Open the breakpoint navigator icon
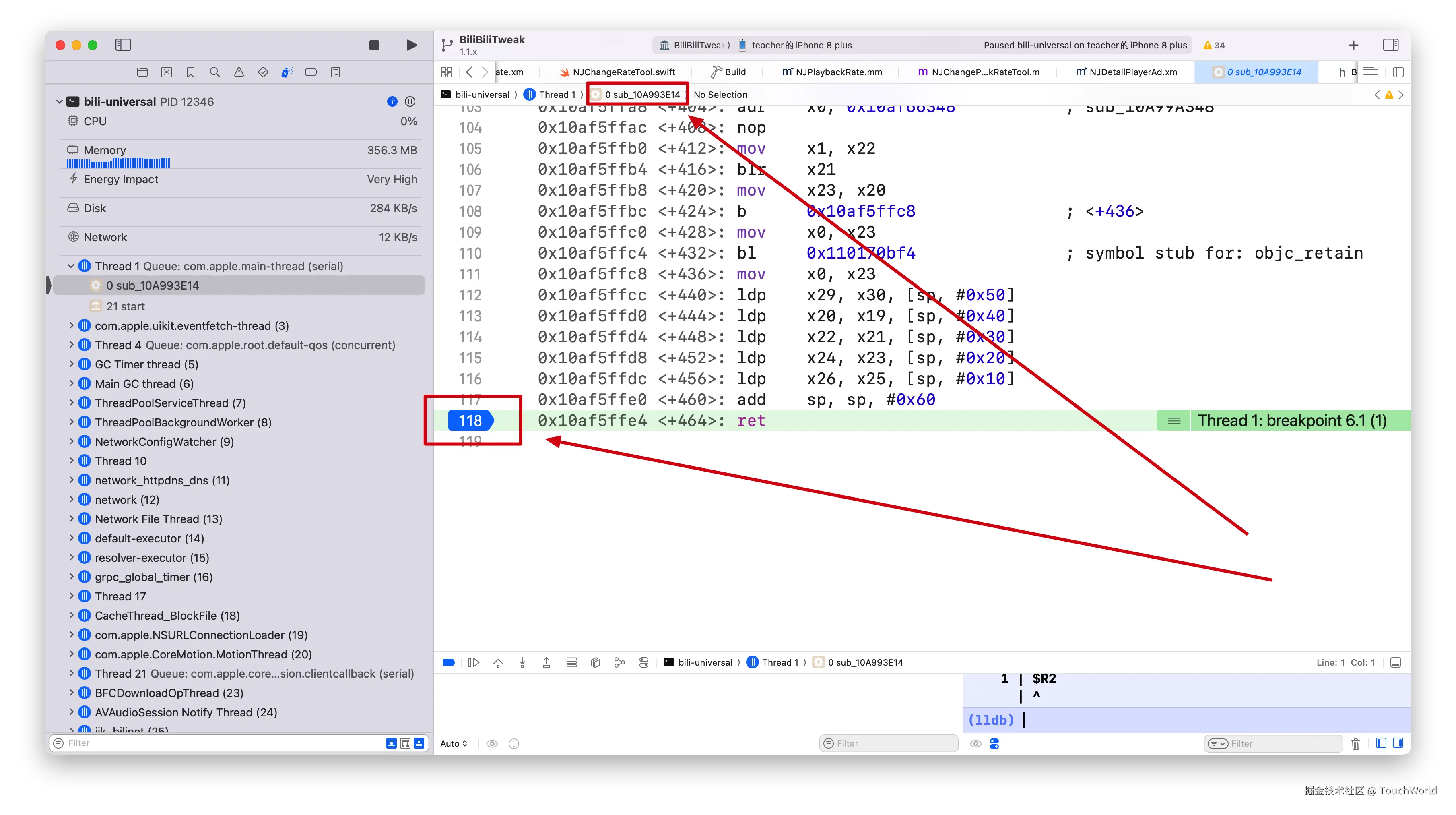The width and height of the screenshot is (1456, 815). [311, 72]
